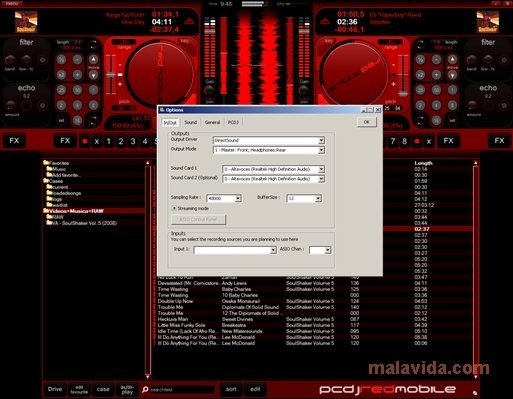This screenshot has width=513, height=399.
Task: Click the search magnifier icon
Action: point(145,389)
